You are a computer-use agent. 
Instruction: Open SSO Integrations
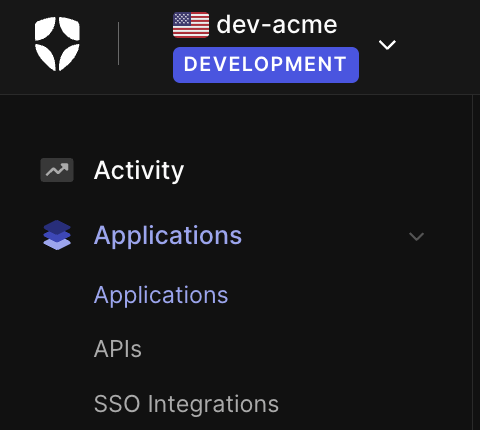point(186,404)
